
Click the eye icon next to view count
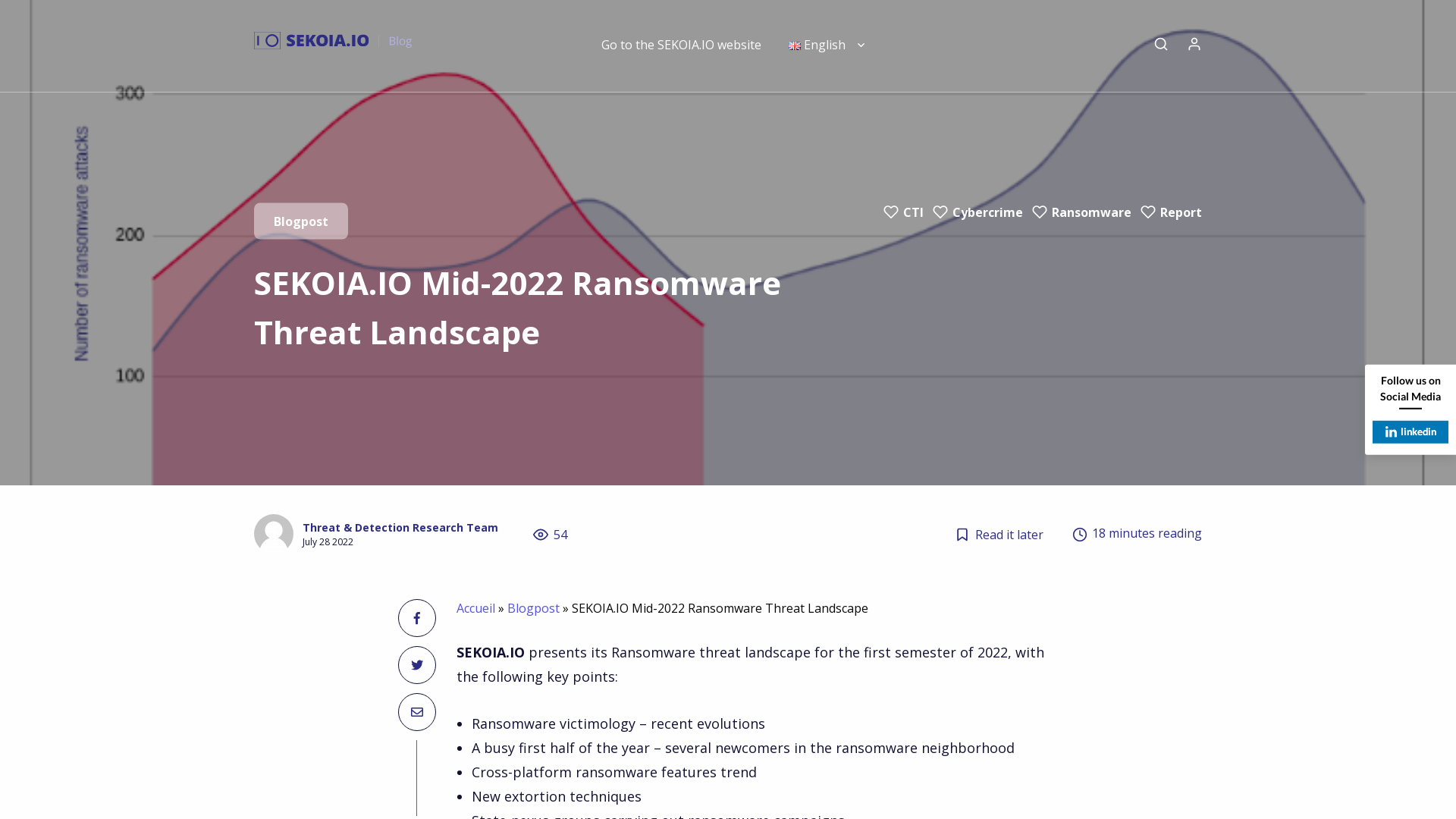[539, 535]
